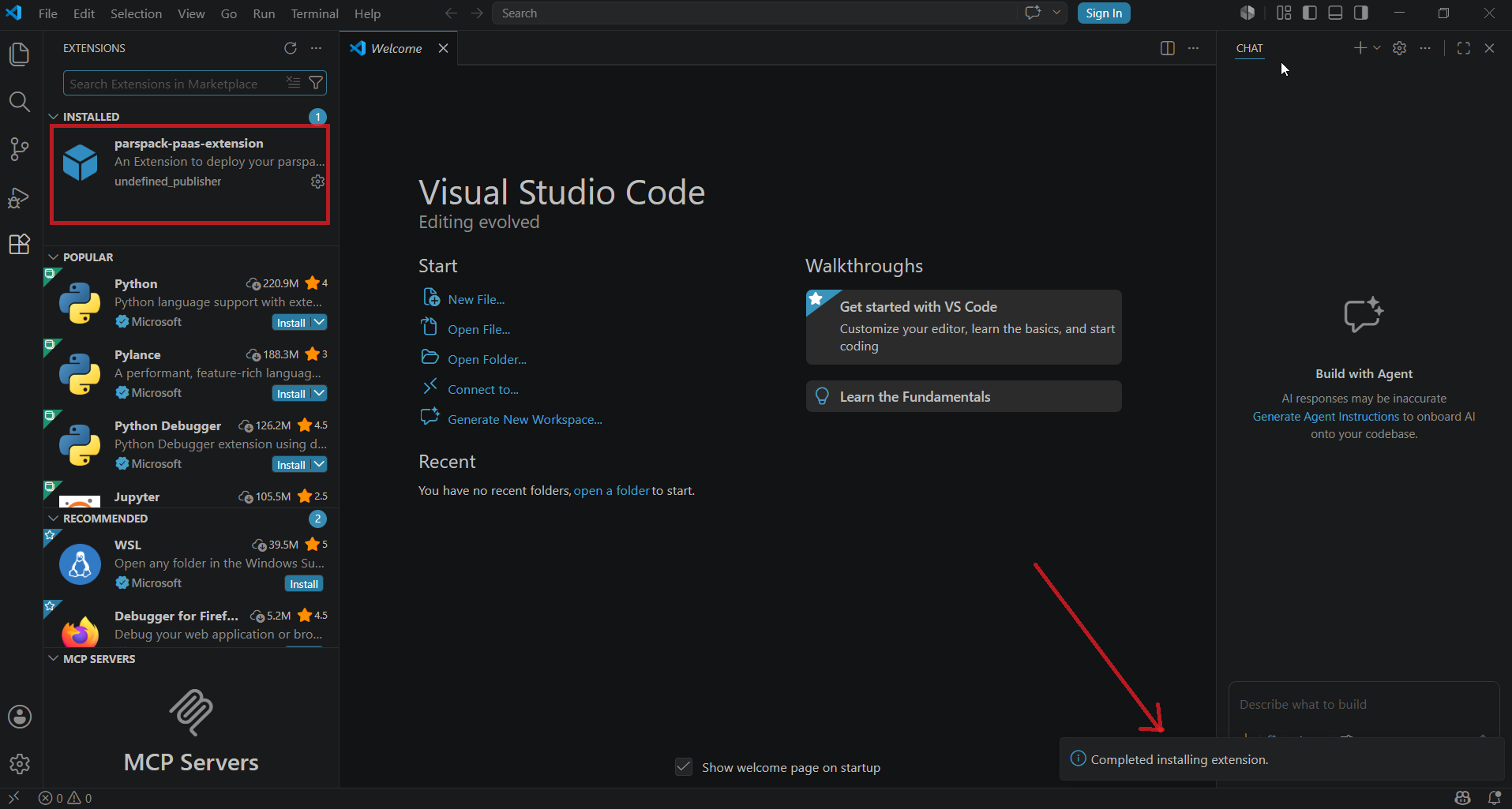Click the title bar Search command box

pyautogui.click(x=756, y=13)
